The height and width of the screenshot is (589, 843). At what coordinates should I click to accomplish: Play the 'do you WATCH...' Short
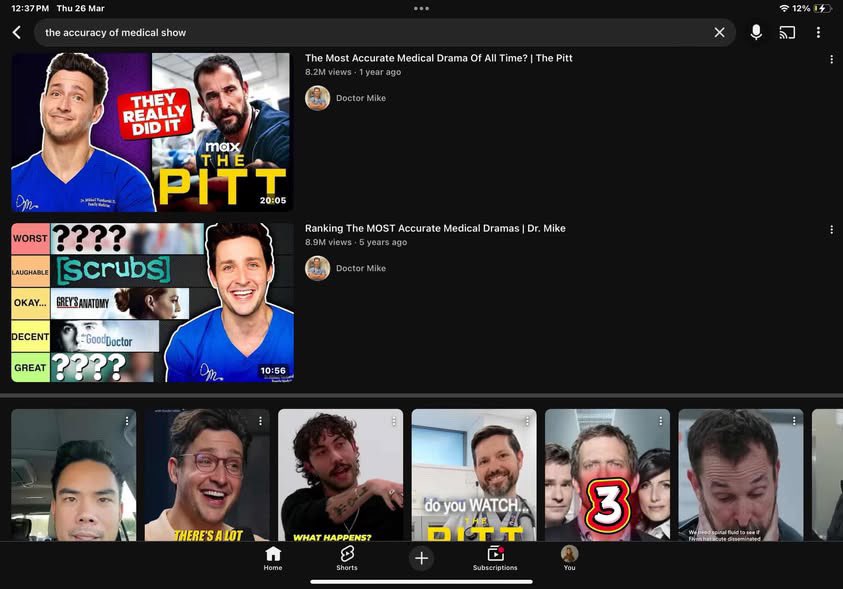[474, 475]
